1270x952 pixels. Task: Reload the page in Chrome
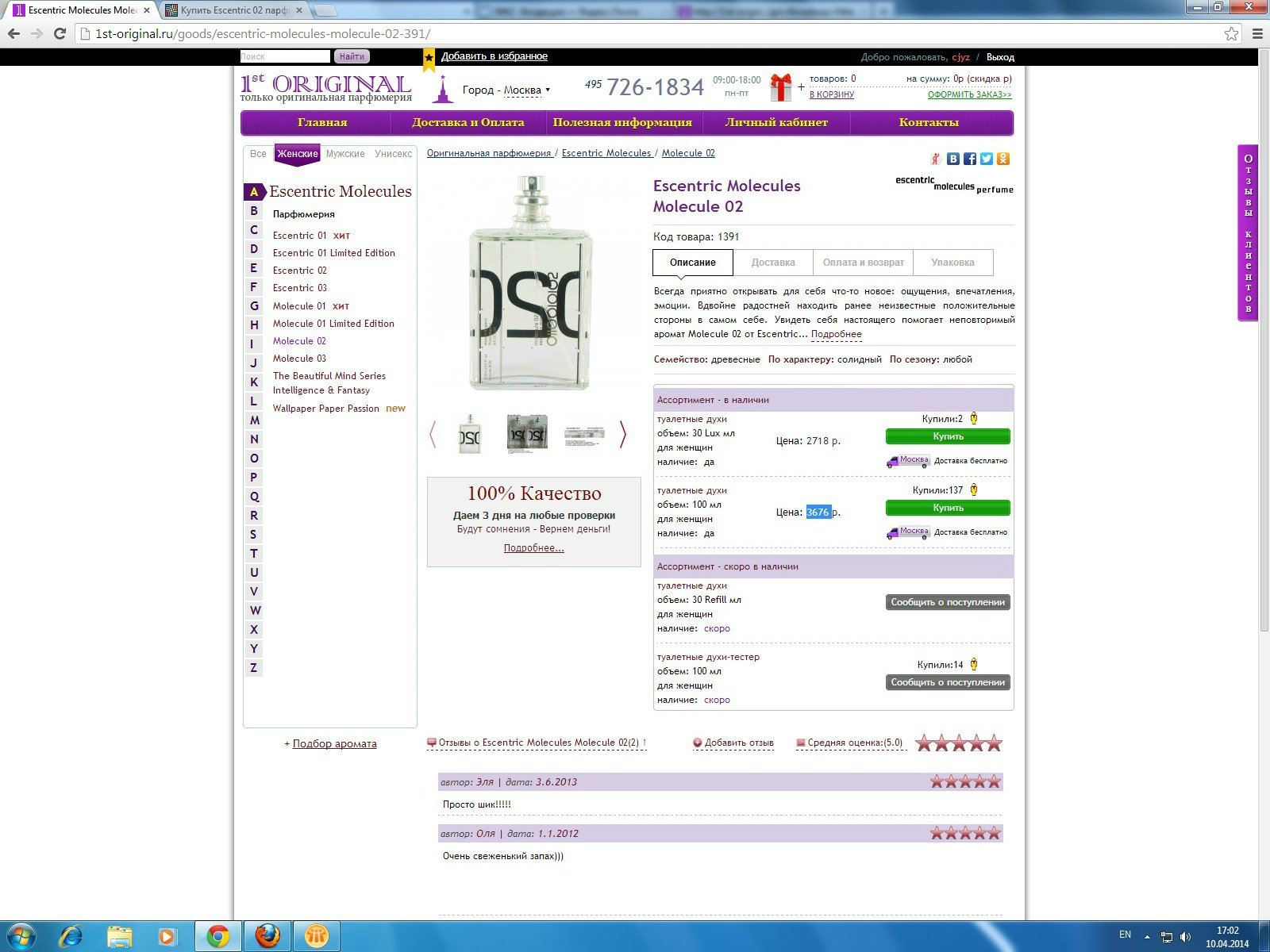pos(60,33)
